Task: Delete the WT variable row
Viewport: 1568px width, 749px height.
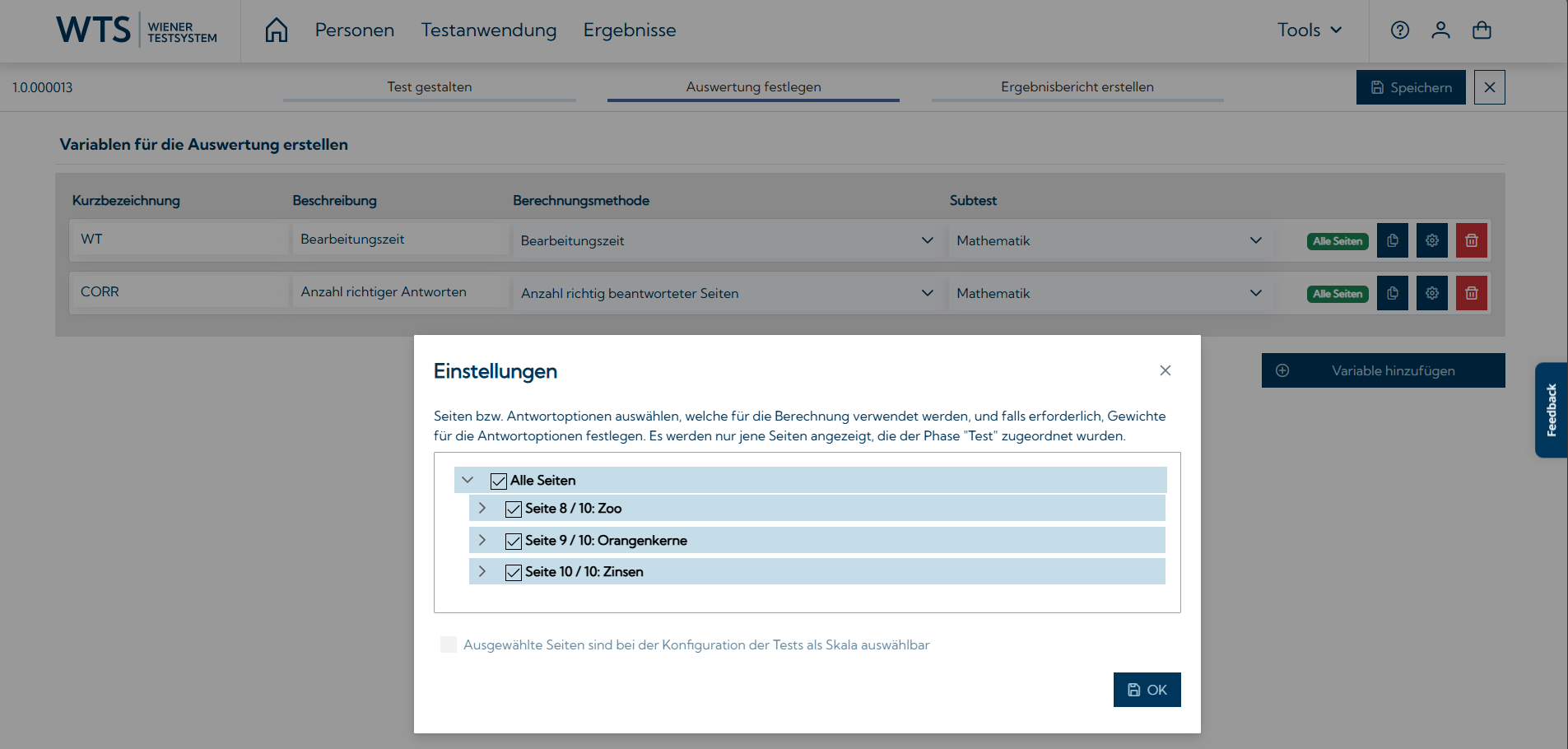Action: coord(1471,240)
